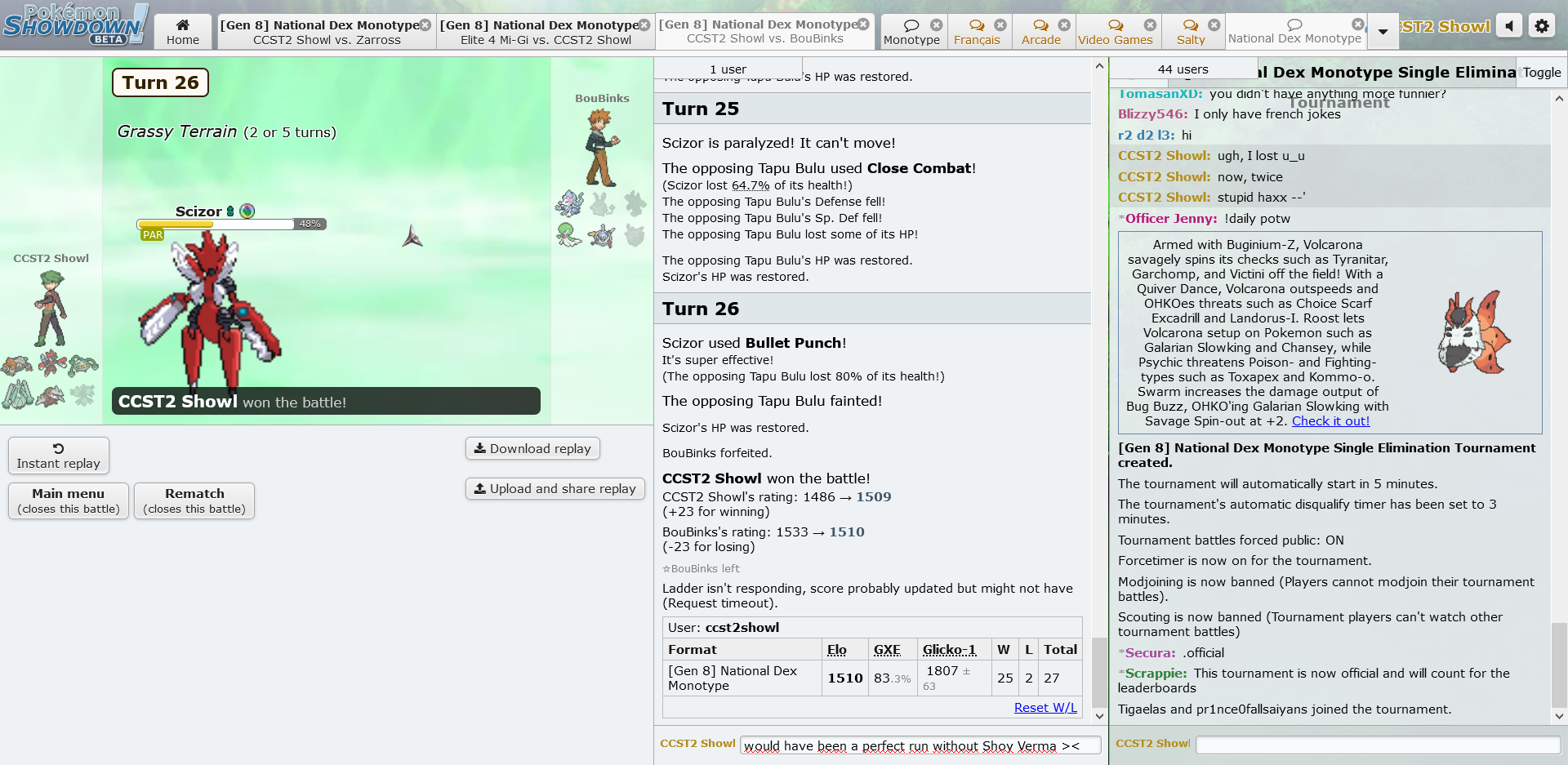Image resolution: width=1568 pixels, height=765 pixels.
Task: Select the National Dex Monotype room tab
Action: point(1295,32)
